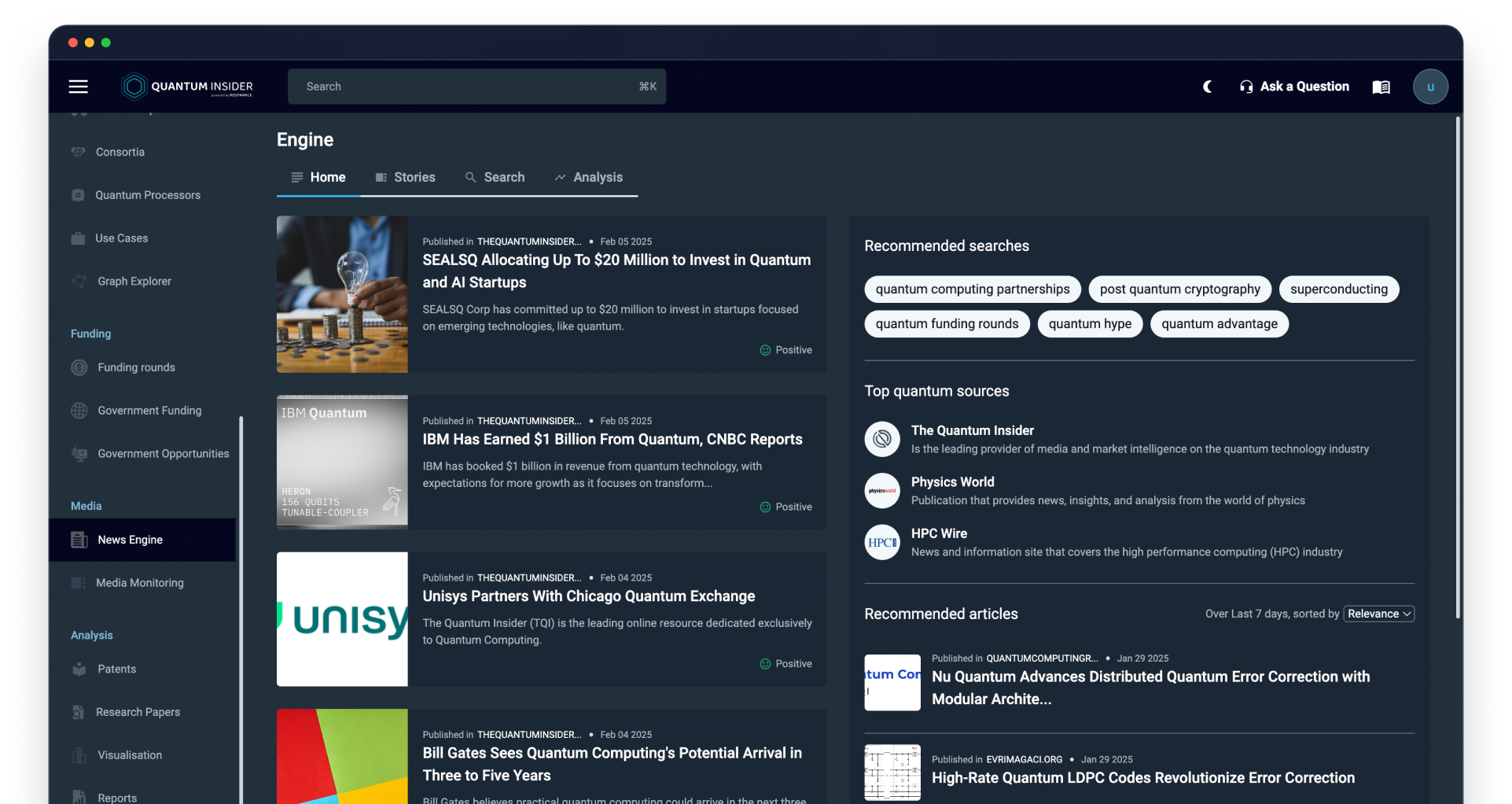Viewport: 1512px width, 804px height.
Task: Open Bill Gates Quantum Computing article
Action: (x=613, y=764)
